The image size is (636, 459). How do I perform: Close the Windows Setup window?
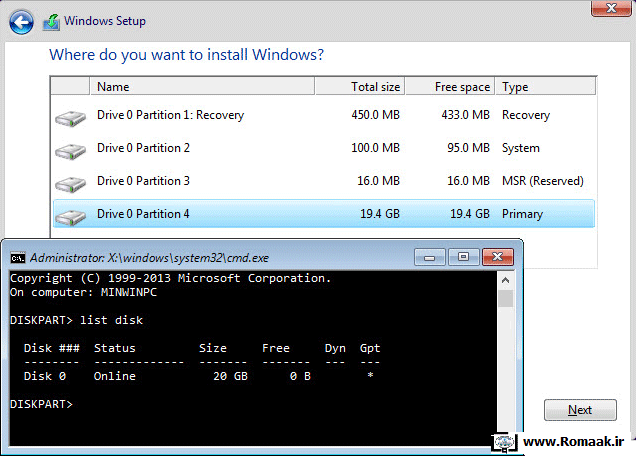(x=611, y=8)
